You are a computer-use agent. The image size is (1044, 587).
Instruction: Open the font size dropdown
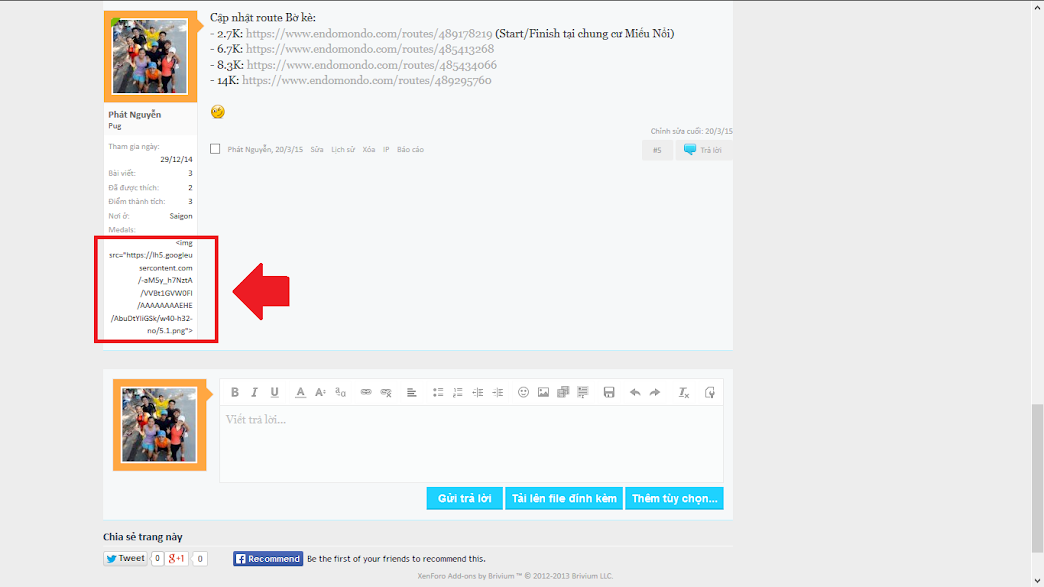pyautogui.click(x=321, y=393)
